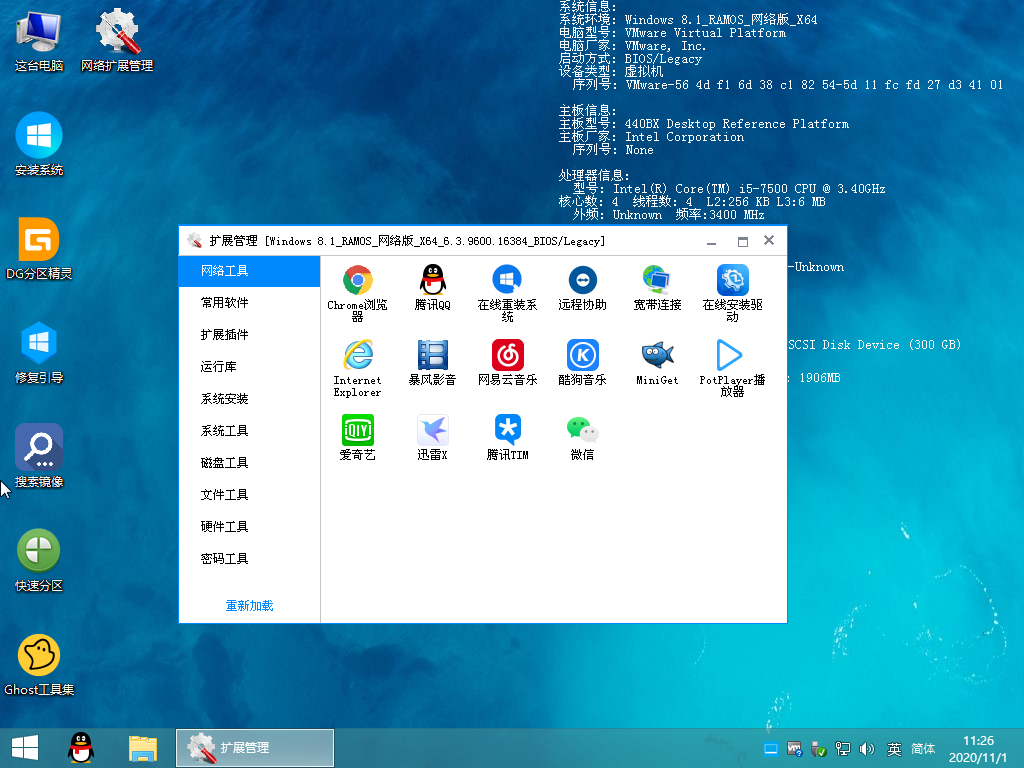Open the Windows Start menu
The height and width of the screenshot is (768, 1024).
pyautogui.click(x=25, y=748)
